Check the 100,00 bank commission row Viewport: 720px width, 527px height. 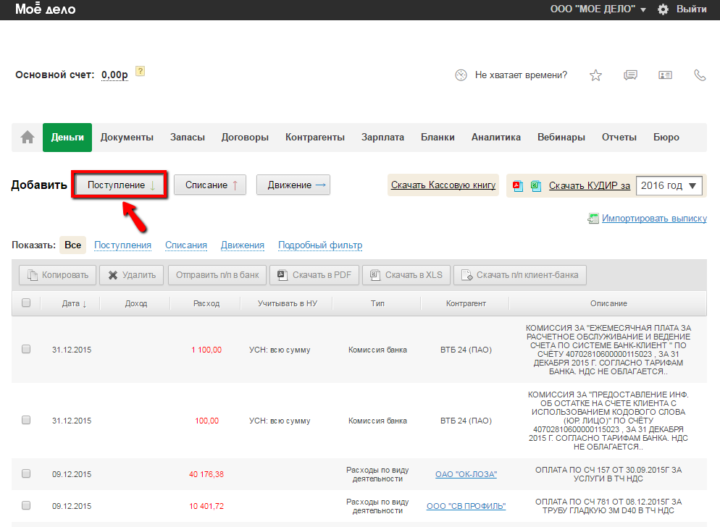tap(26, 420)
